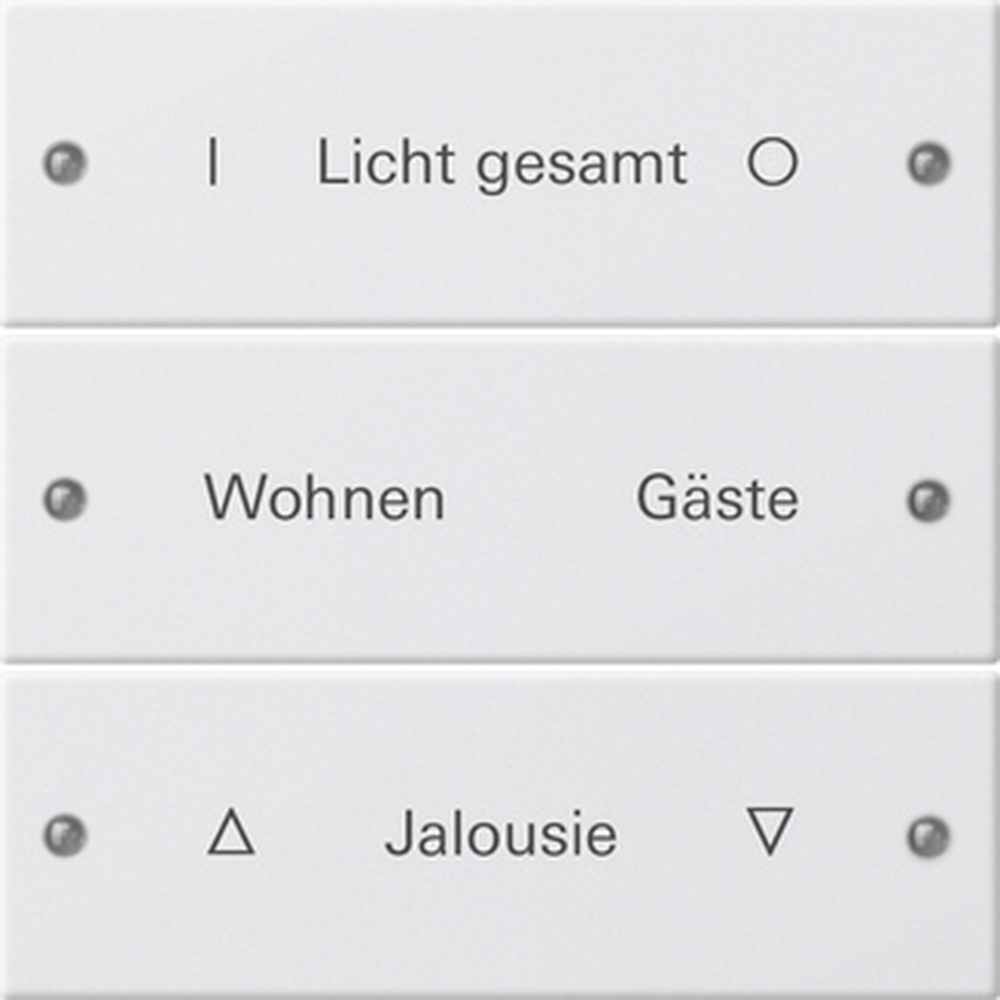Toggle the Wohnen light switch
Viewport: 1000px width, 1000px height.
tap(324, 498)
